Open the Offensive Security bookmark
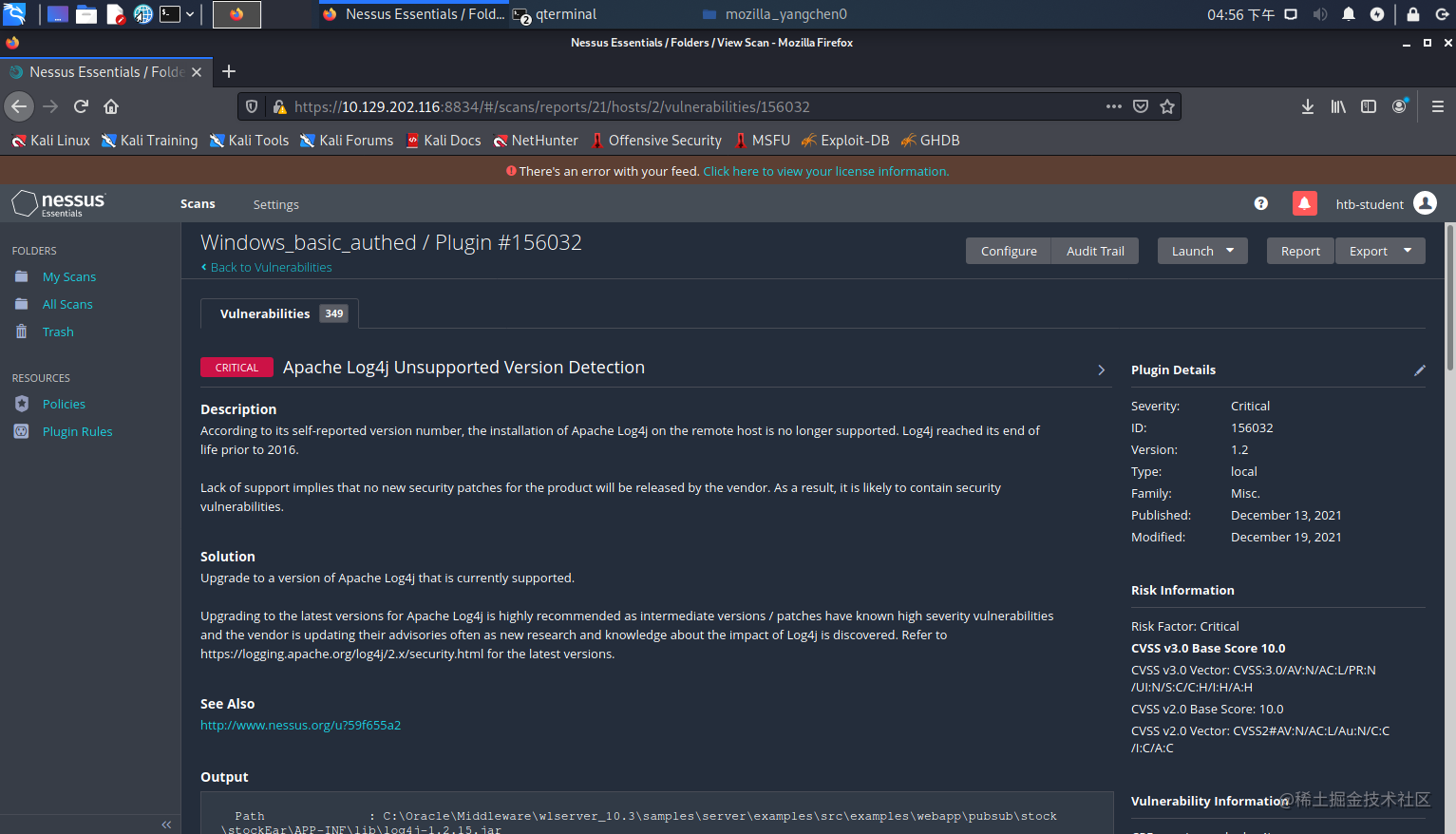 656,141
